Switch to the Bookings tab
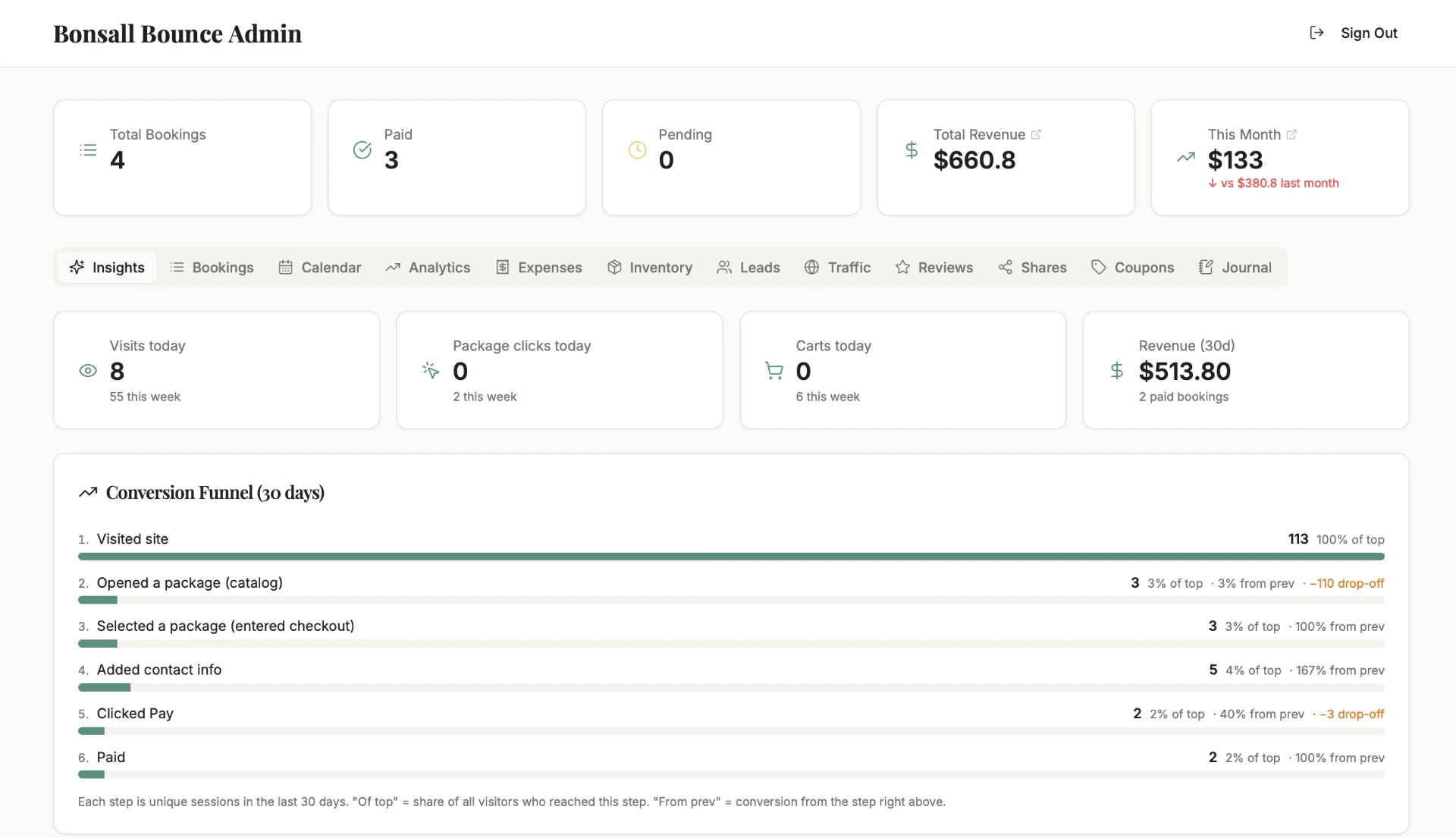 212,267
